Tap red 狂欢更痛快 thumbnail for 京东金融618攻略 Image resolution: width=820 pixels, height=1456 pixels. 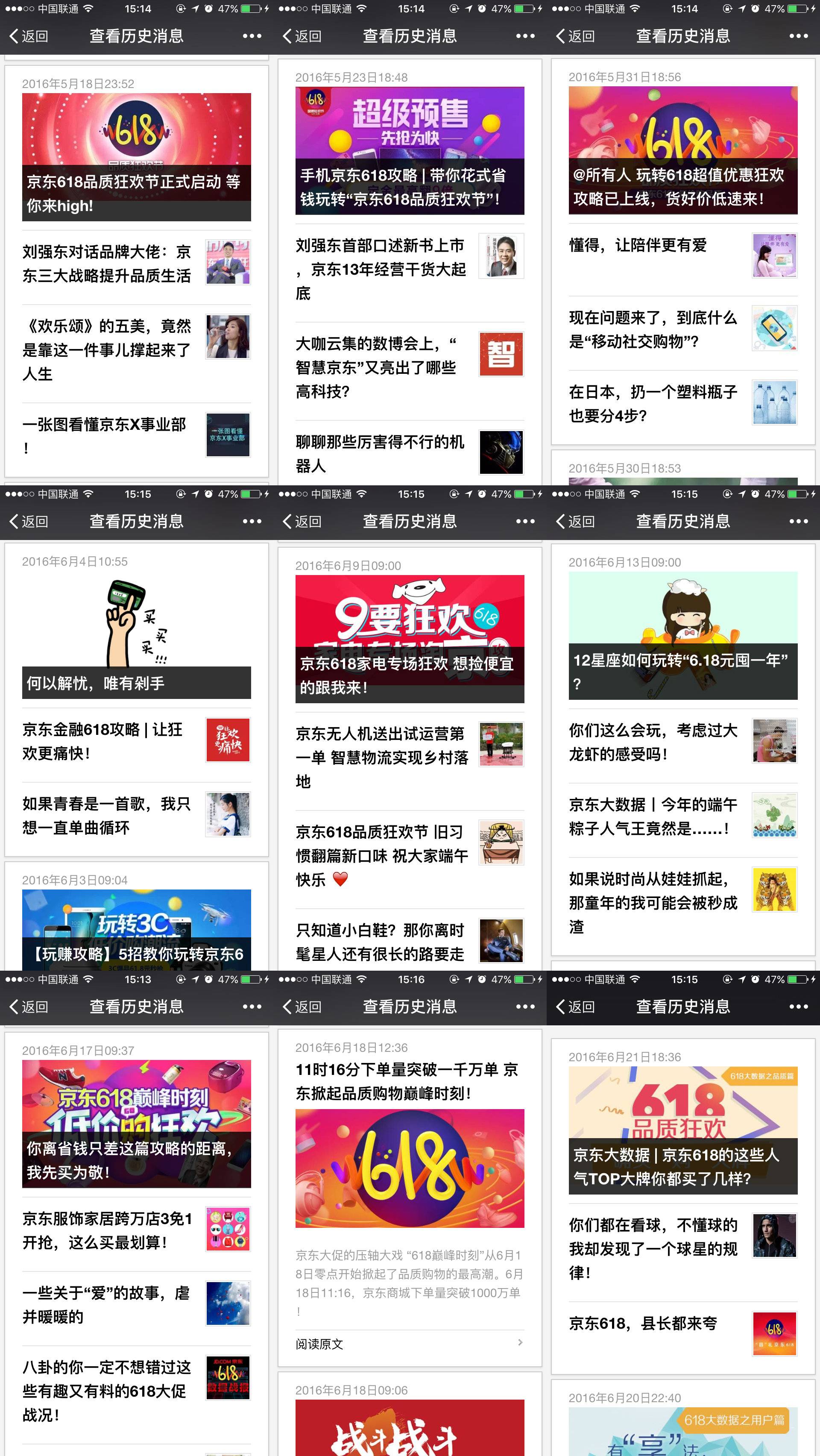(228, 740)
